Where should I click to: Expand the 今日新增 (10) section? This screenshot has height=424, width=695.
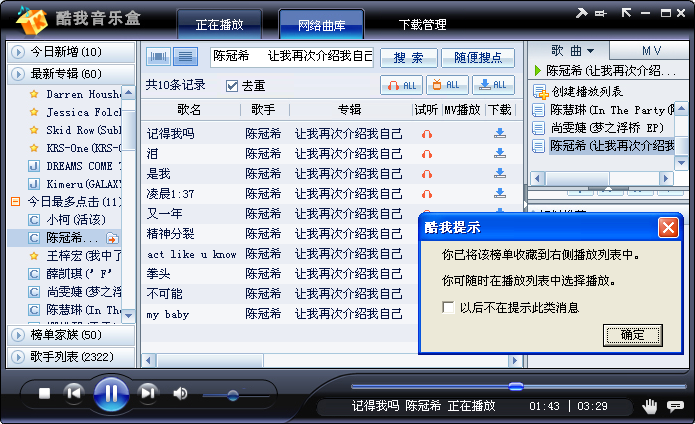tap(71, 52)
